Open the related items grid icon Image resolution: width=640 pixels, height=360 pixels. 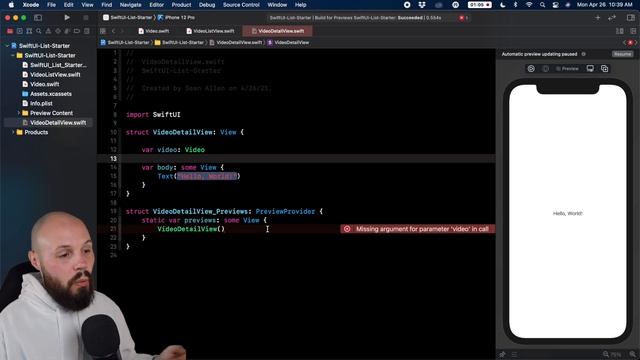[x=103, y=31]
